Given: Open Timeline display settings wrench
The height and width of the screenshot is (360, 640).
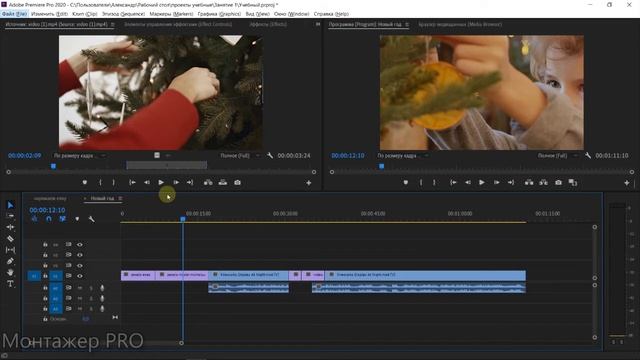Looking at the screenshot, I should pos(91,219).
